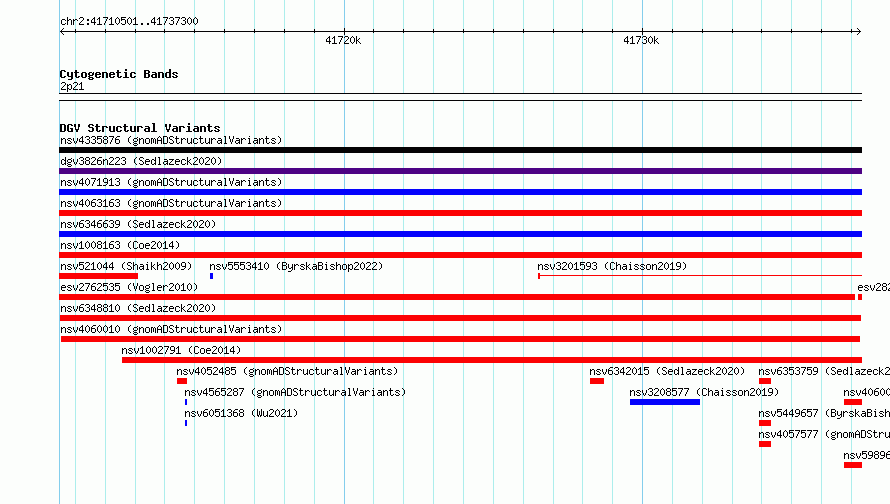
Task: Click the 41730k ruler tick label
Action: pyautogui.click(x=641, y=40)
